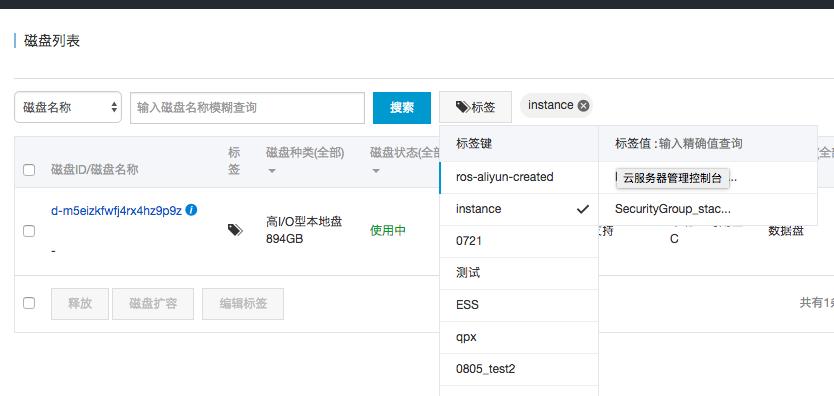The image size is (834, 396).
Task: Click the tag icon in the disk row
Action: 235,230
